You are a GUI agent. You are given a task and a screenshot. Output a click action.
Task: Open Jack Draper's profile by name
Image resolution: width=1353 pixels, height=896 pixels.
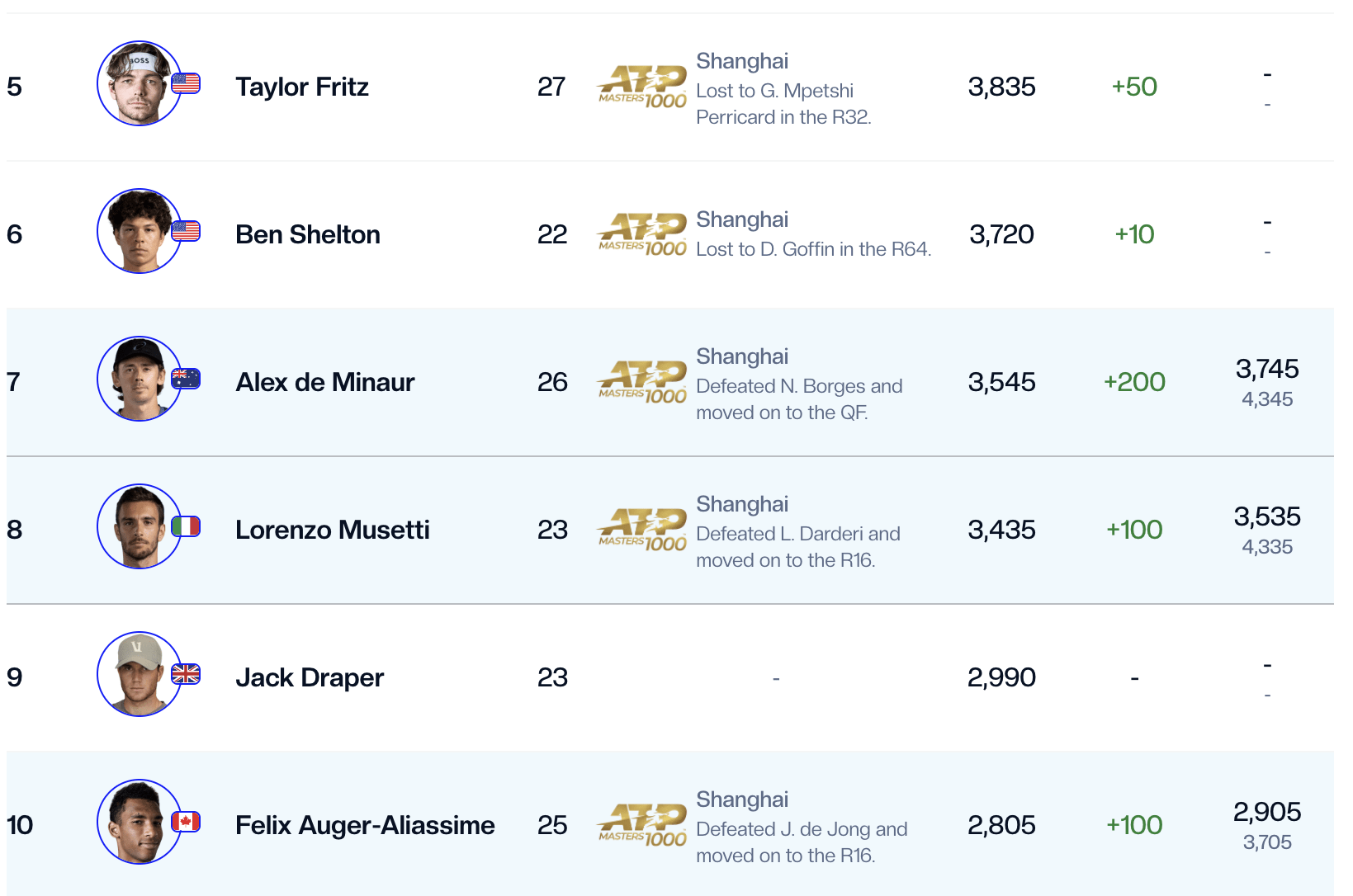[310, 677]
